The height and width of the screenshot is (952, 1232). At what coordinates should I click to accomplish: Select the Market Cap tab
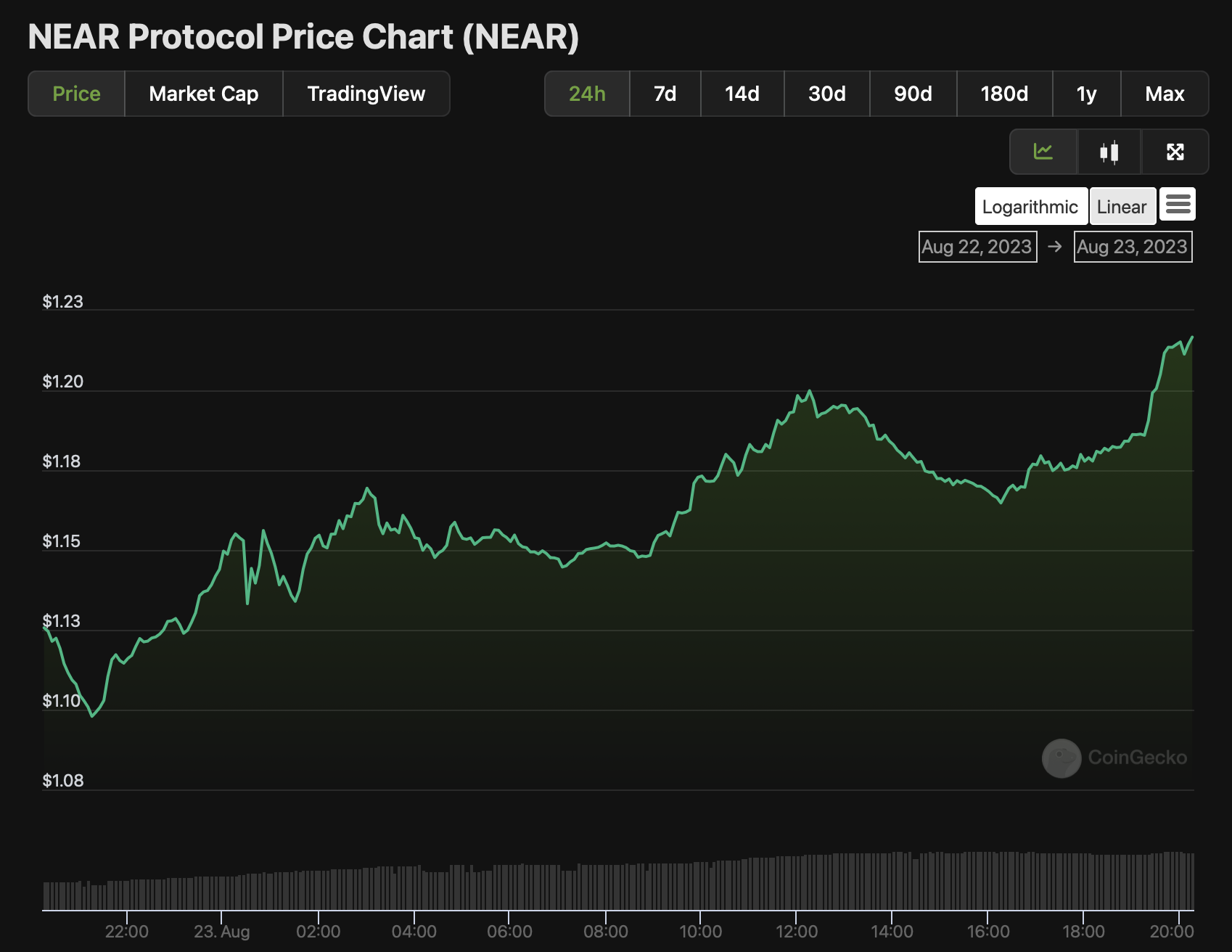[204, 94]
